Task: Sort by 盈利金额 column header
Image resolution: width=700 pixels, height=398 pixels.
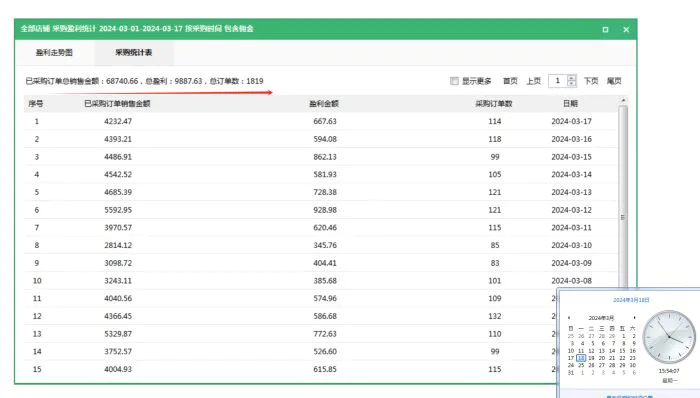Action: coord(324,104)
